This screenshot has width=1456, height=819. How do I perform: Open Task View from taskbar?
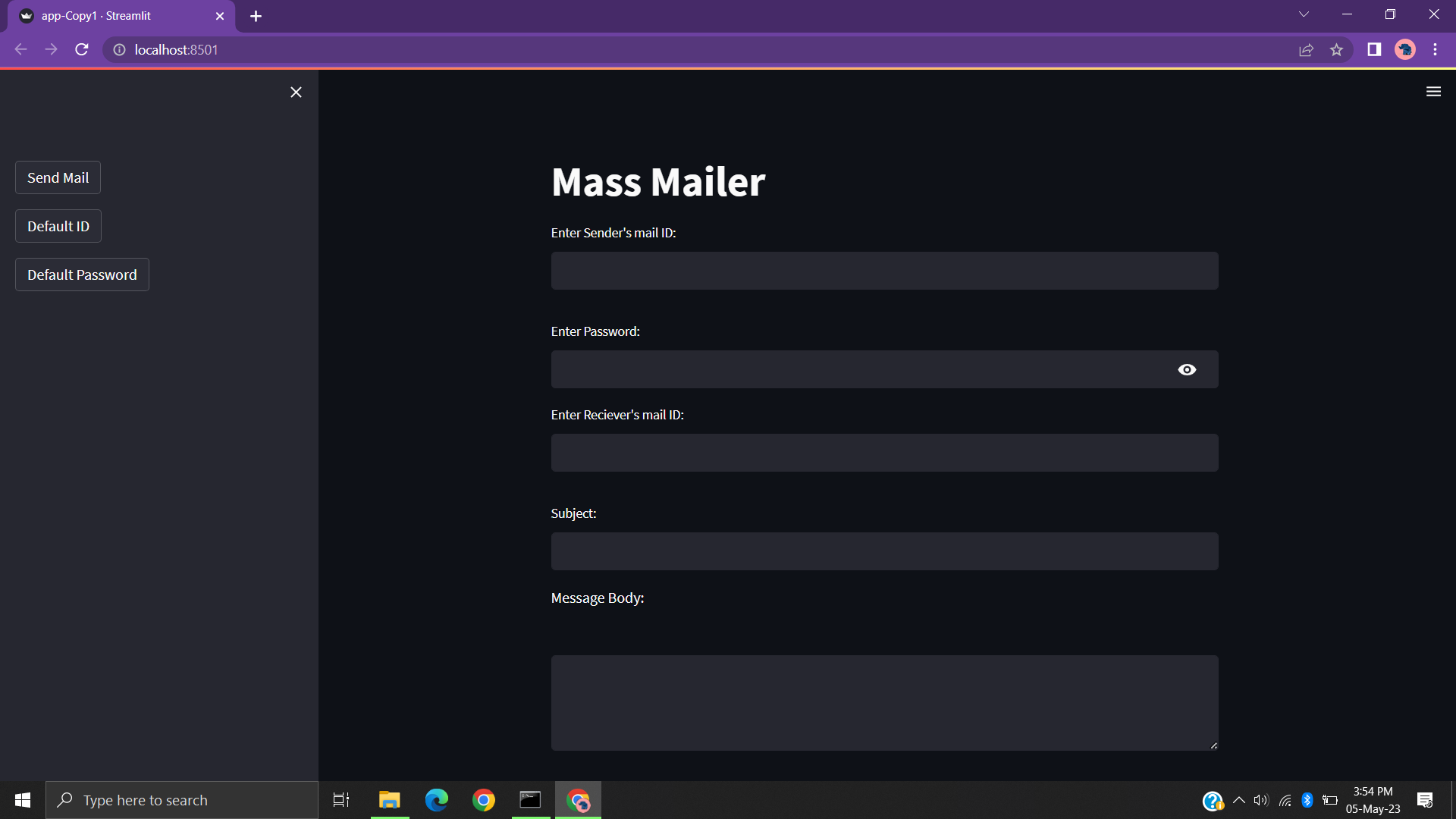(341, 800)
